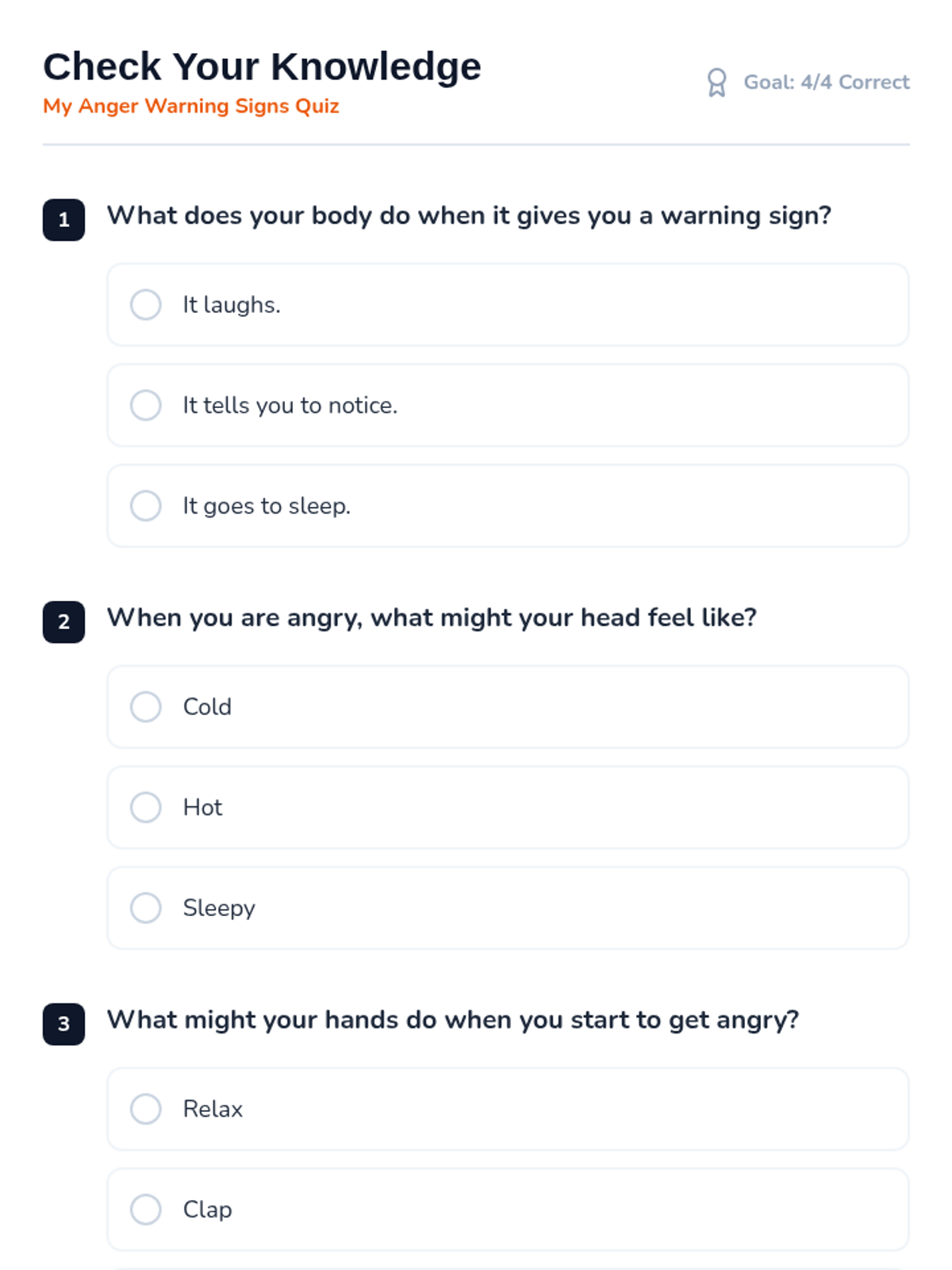Click the 'Check Your Knowledge' heading

coord(262,67)
